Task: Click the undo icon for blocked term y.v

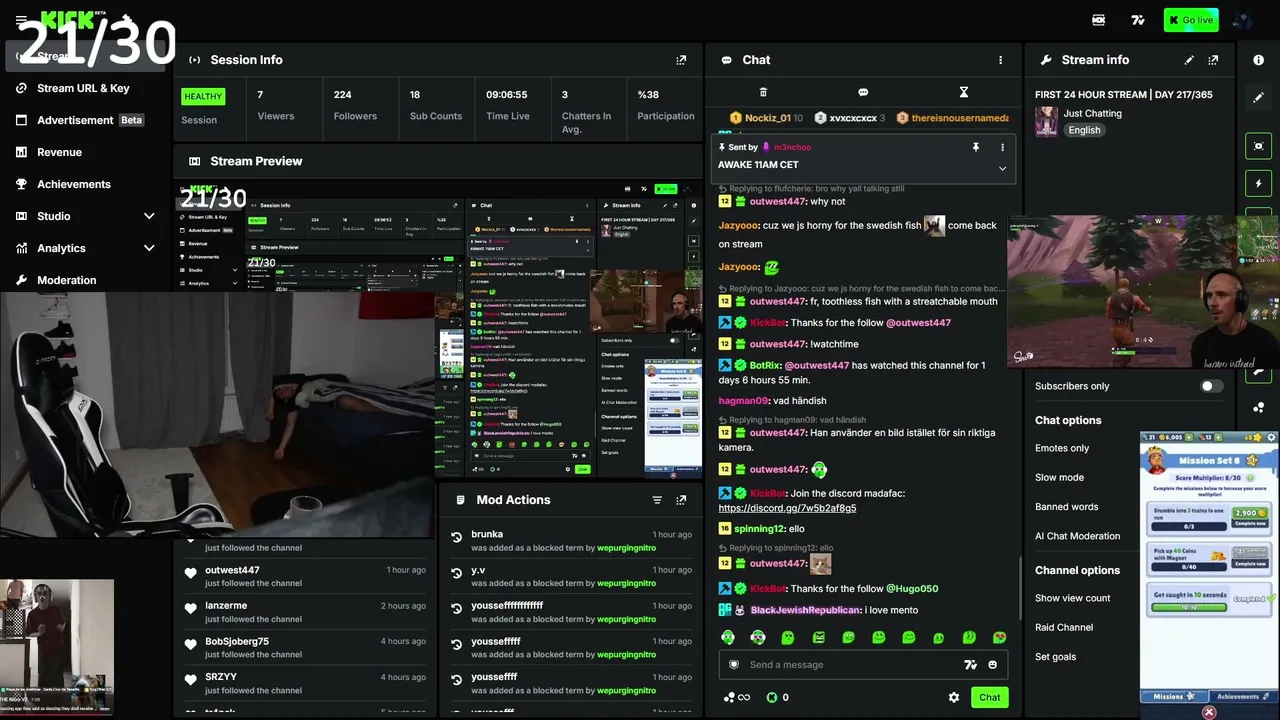Action: (x=457, y=573)
